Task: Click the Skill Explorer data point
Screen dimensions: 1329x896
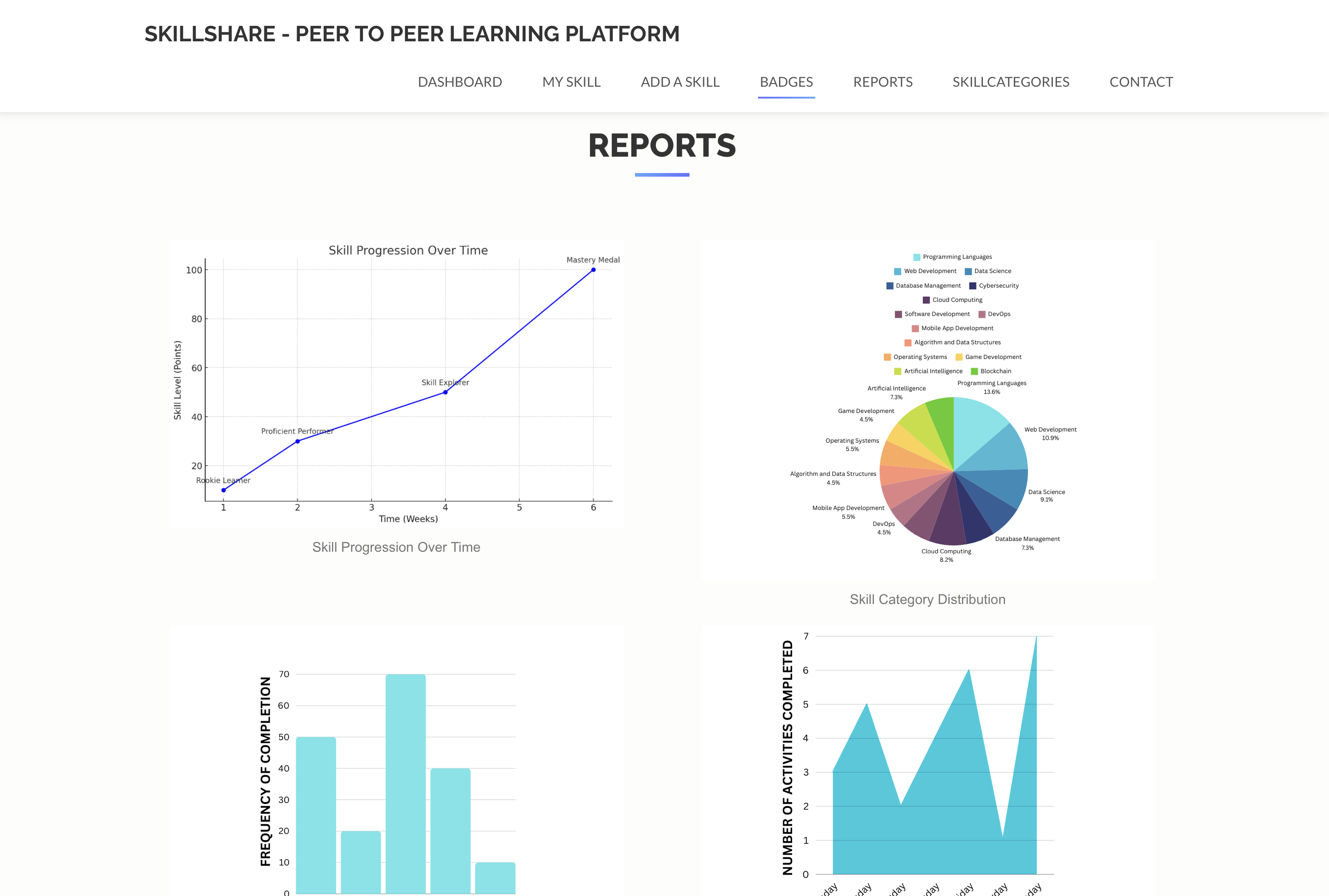Action: [445, 392]
